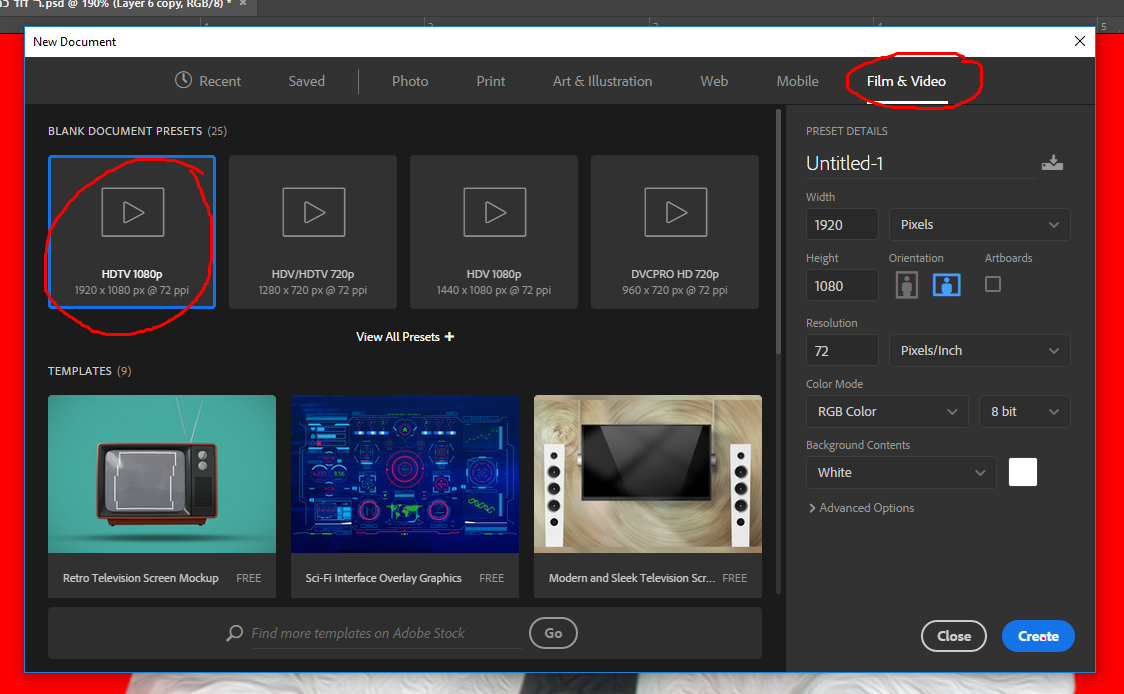This screenshot has height=694, width=1124.
Task: Click the Go button for Adobe Stock search
Action: tap(553, 633)
